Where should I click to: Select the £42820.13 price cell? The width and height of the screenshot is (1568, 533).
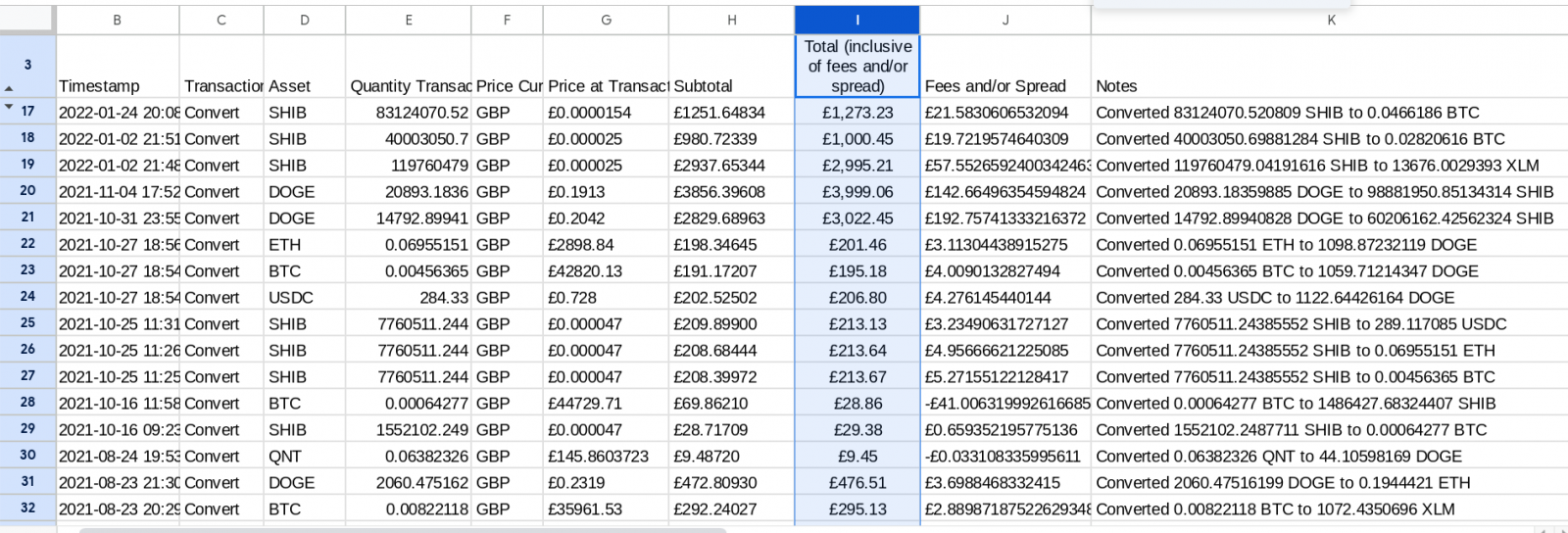tap(606, 271)
